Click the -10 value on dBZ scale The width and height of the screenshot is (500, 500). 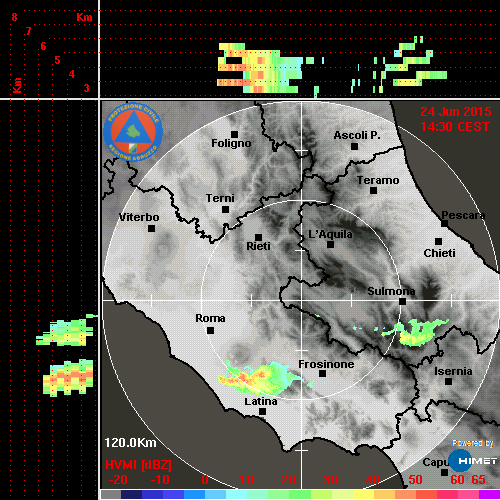(160, 480)
